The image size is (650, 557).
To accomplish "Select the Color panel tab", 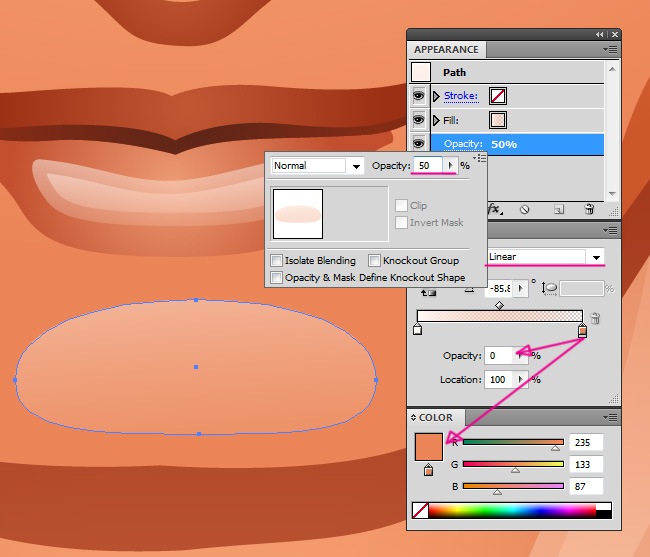I will (x=435, y=417).
